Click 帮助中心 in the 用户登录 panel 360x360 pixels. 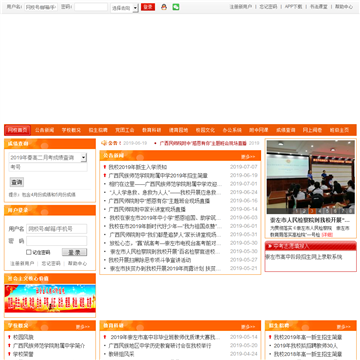77,263
